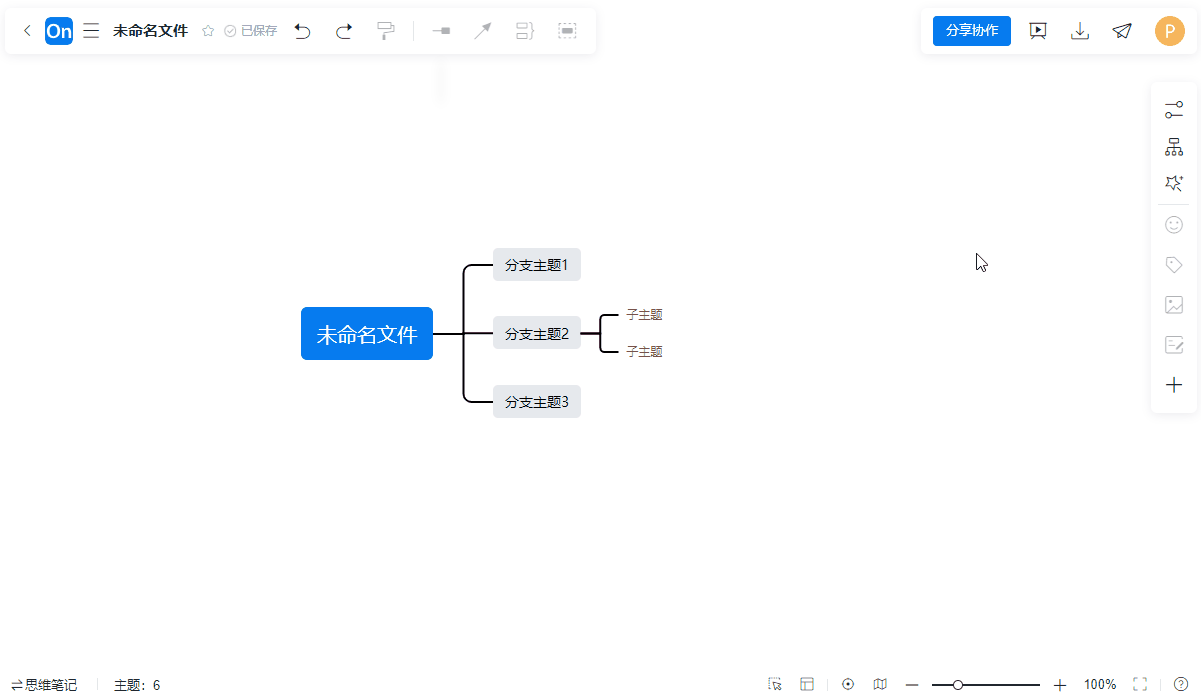Undo the last action
Screen dimensions: 1201x694
(302, 31)
